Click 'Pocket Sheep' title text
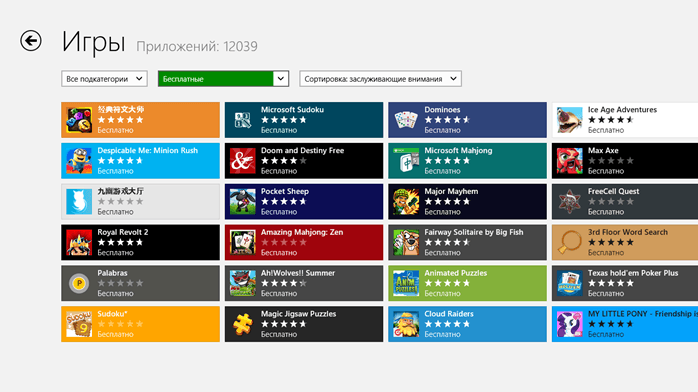 (284, 191)
